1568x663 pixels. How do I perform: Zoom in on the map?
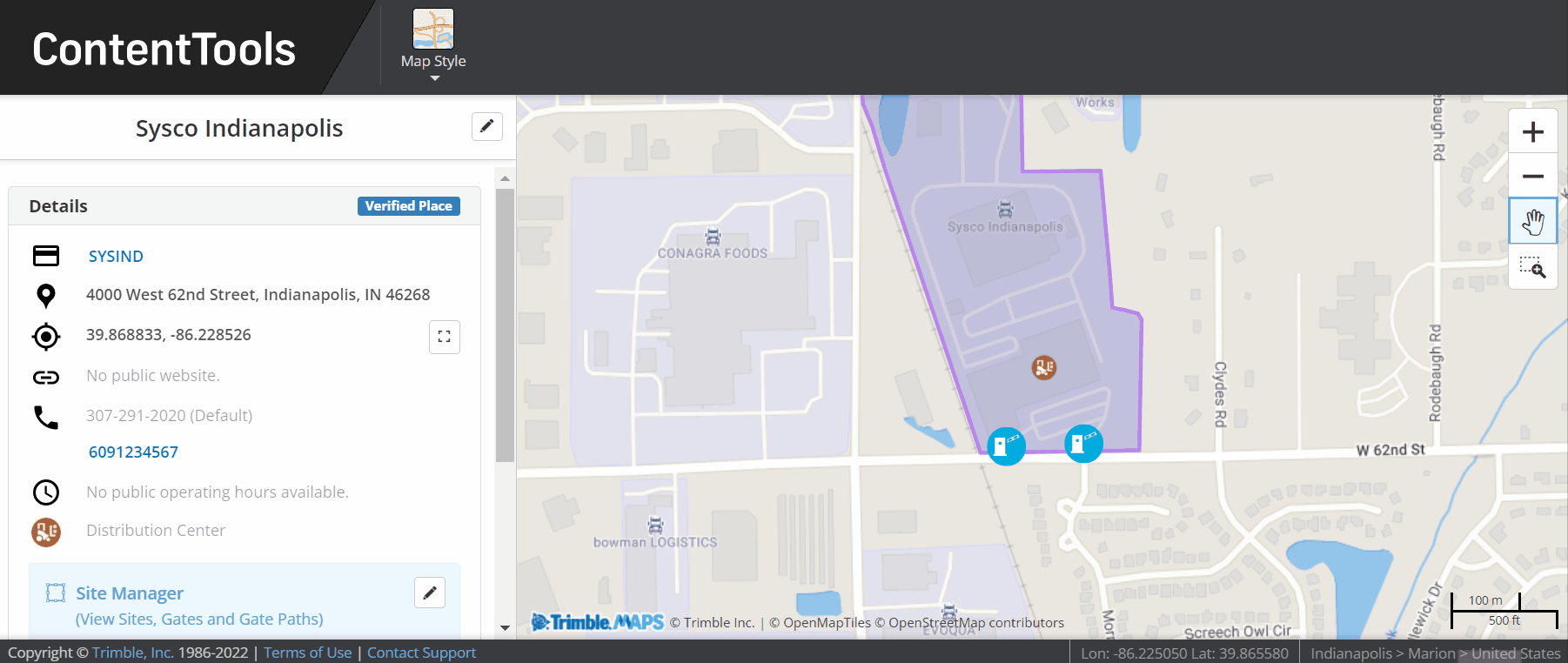1533,131
